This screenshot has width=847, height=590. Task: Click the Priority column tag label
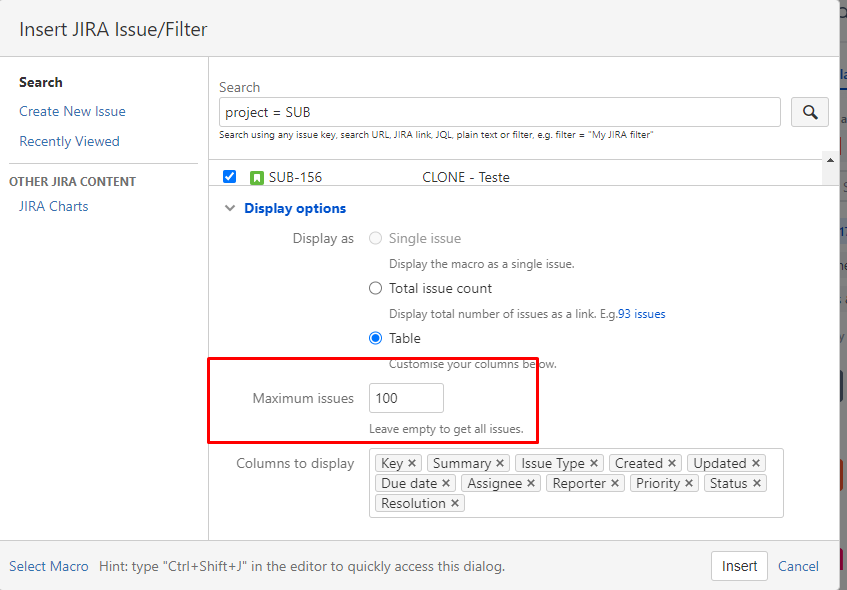[x=657, y=483]
